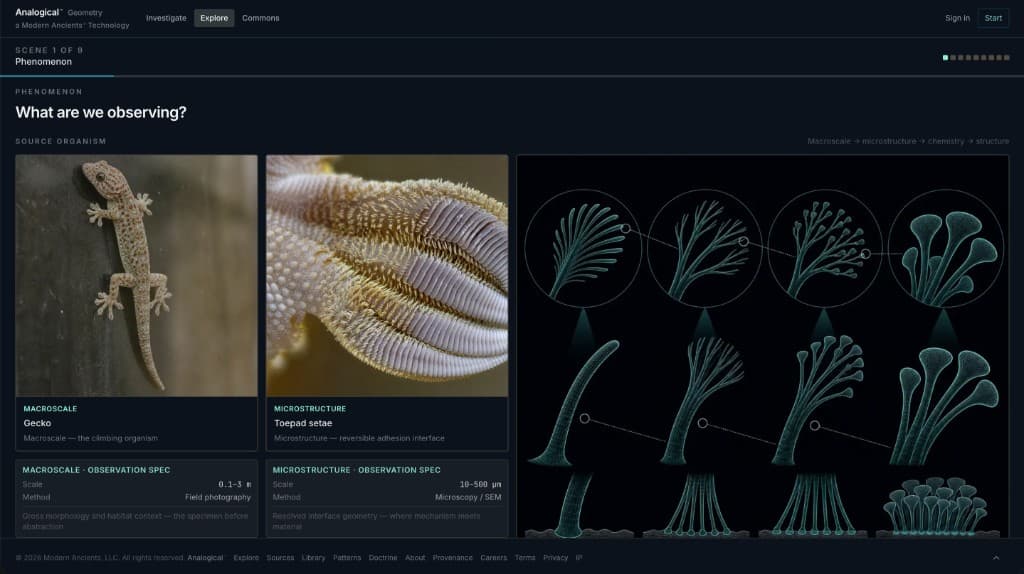Switch to the Commons tab

261,18
